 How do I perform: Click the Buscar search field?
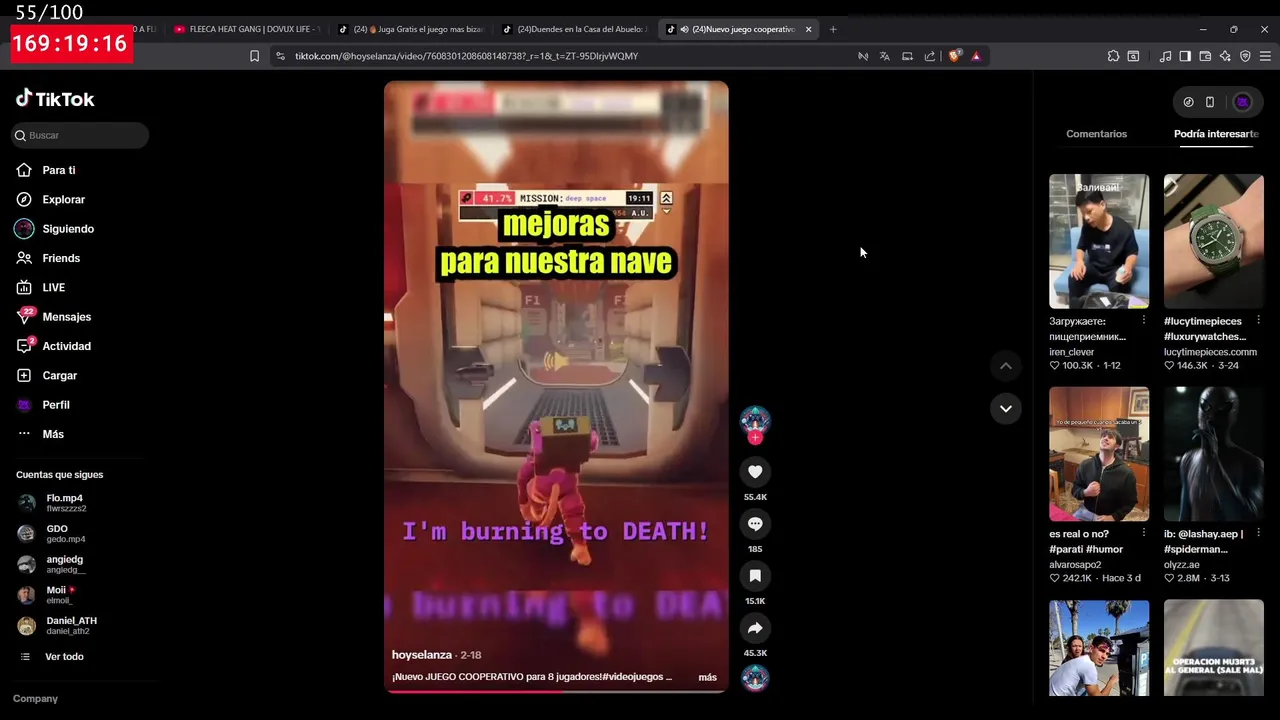click(x=80, y=135)
